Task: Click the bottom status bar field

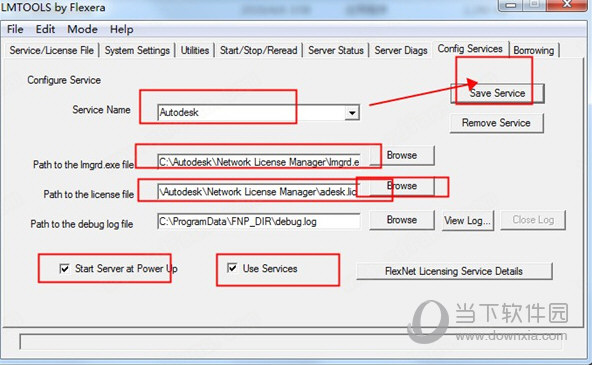Action: click(x=291, y=342)
